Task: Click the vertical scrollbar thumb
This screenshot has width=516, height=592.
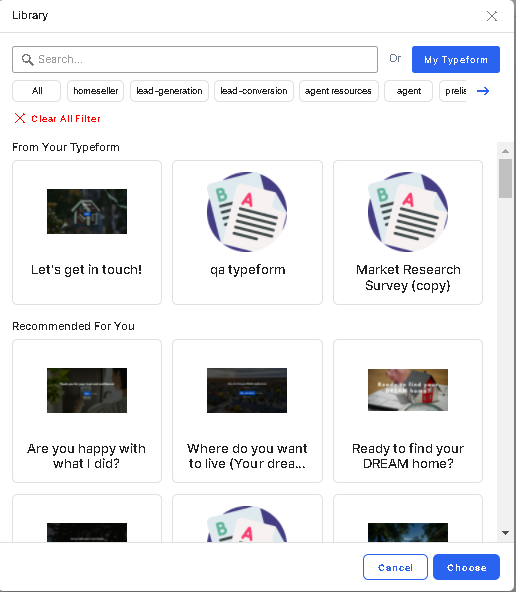Action: pyautogui.click(x=505, y=179)
